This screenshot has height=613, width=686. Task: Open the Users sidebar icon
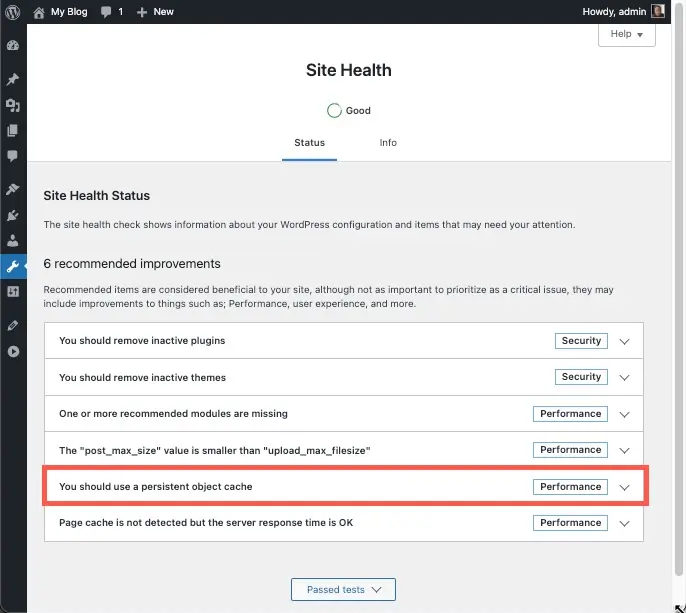pyautogui.click(x=13, y=240)
